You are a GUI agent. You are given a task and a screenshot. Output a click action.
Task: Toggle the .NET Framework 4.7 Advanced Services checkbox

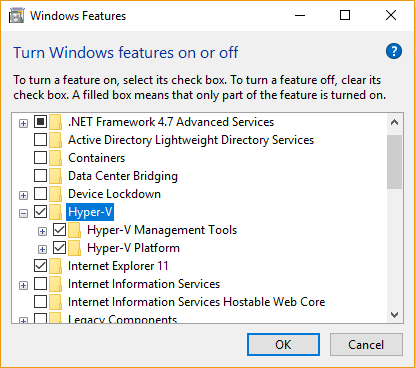(40, 122)
